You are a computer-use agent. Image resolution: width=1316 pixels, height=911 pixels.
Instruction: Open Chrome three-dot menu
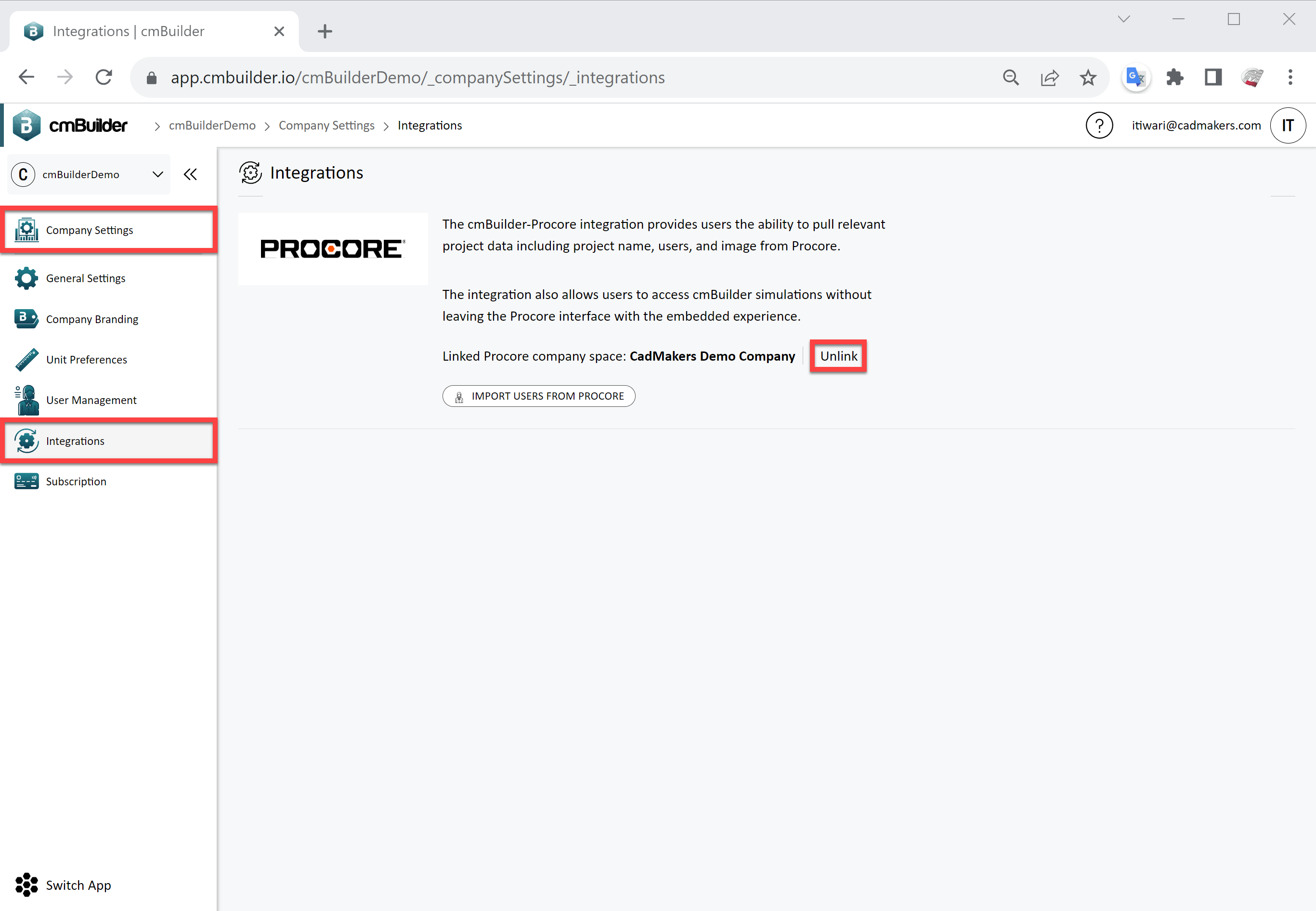pyautogui.click(x=1290, y=77)
